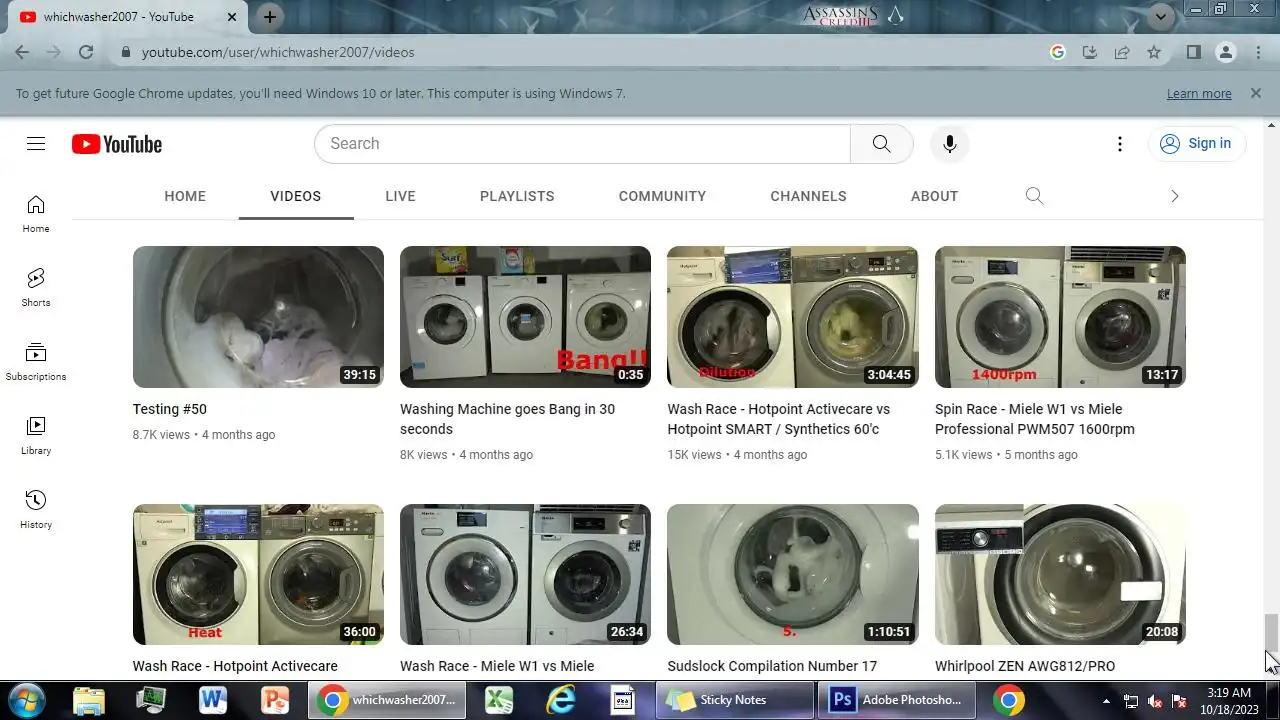Screen dimensions: 1280x720
Task: Show hidden system tray icons
Action: click(x=1106, y=700)
